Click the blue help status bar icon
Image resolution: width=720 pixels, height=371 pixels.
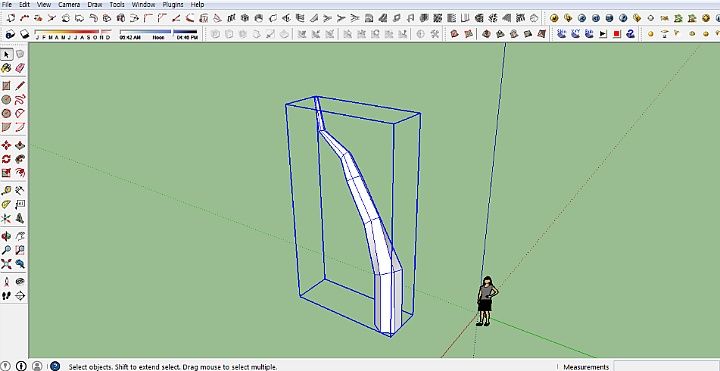tap(55, 366)
